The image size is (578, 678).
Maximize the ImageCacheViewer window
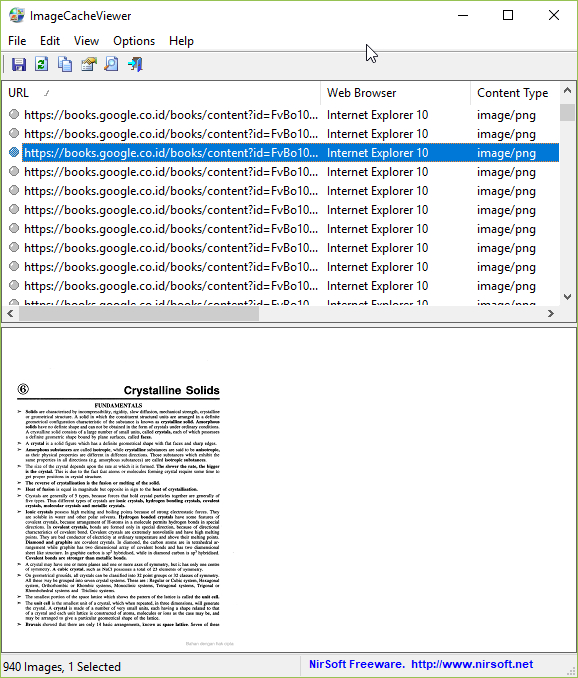[508, 16]
